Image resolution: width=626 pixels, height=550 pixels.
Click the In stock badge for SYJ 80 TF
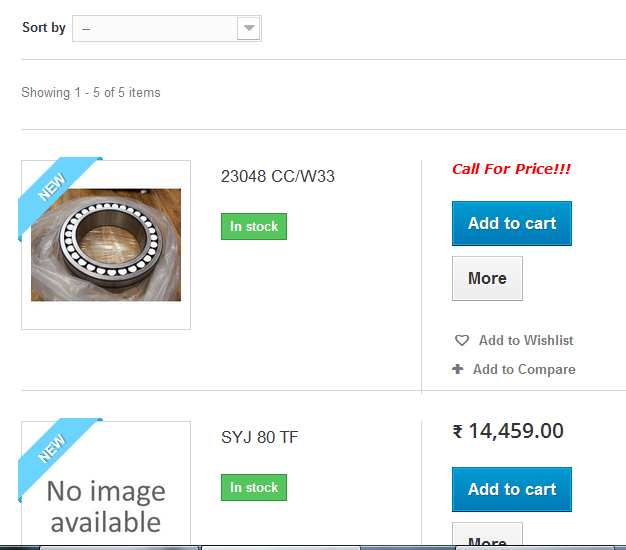point(254,487)
